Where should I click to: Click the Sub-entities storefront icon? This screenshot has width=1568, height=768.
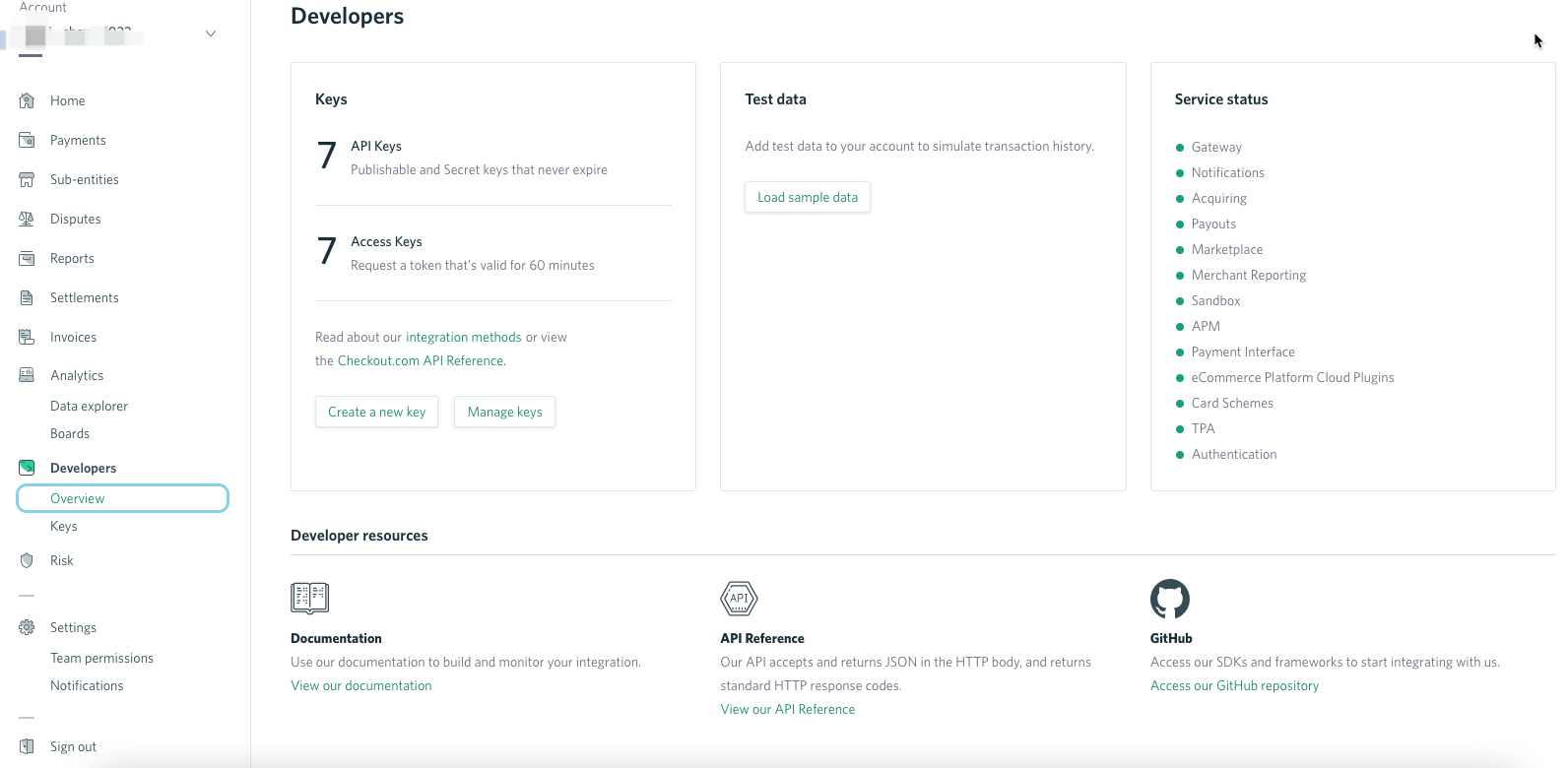(x=27, y=179)
